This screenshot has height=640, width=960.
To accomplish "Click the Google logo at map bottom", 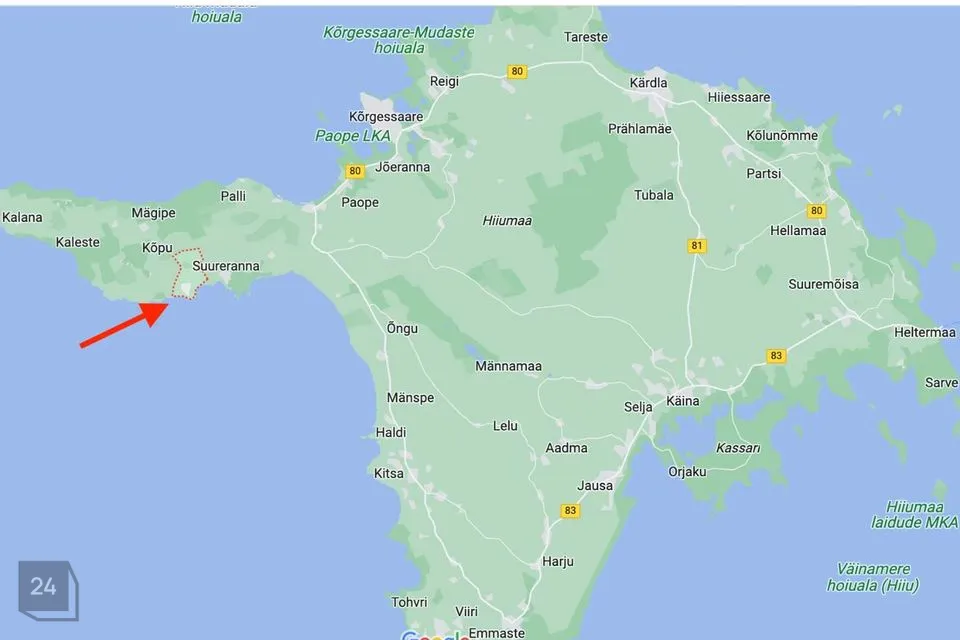I will [435, 635].
